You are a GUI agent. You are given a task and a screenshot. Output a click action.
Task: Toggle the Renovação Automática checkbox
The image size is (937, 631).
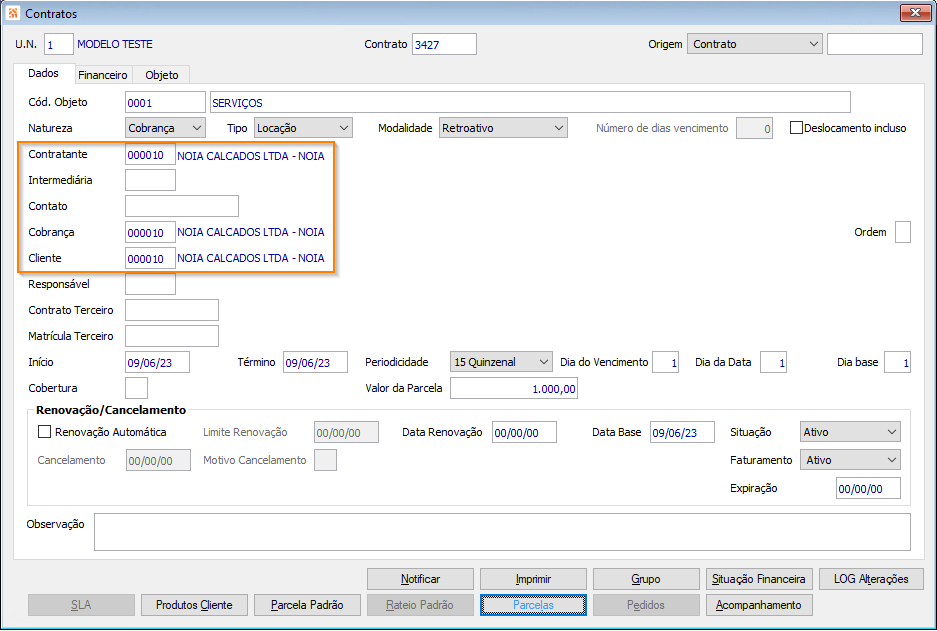[x=44, y=431]
